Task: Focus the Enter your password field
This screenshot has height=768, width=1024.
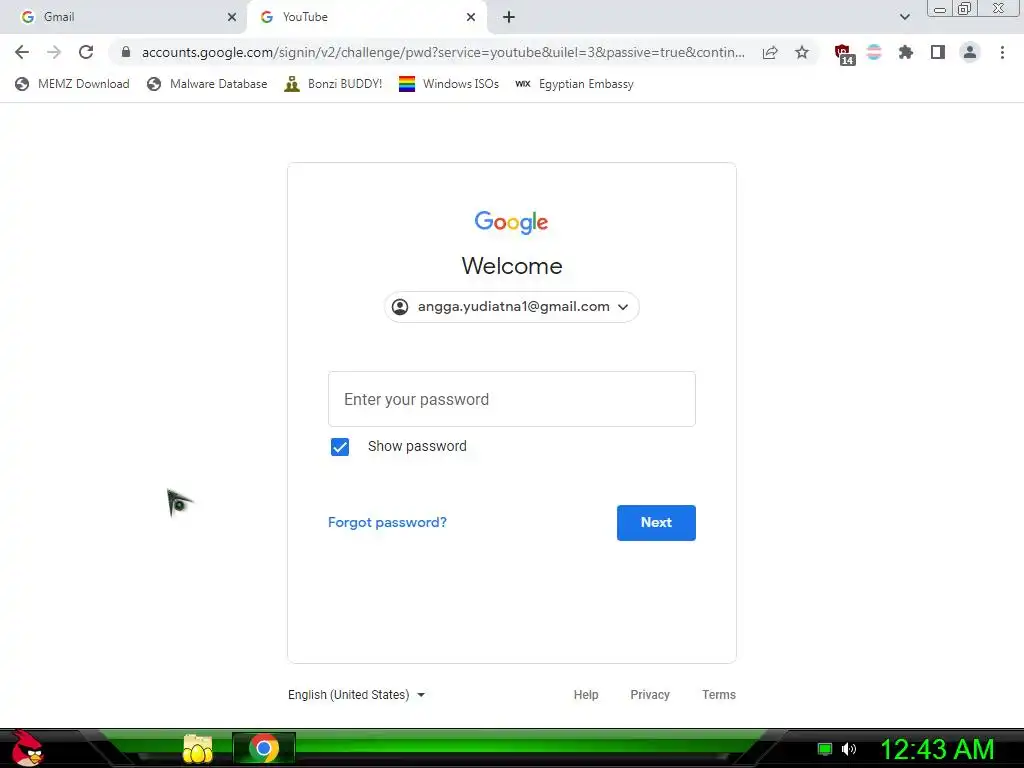Action: point(511,399)
